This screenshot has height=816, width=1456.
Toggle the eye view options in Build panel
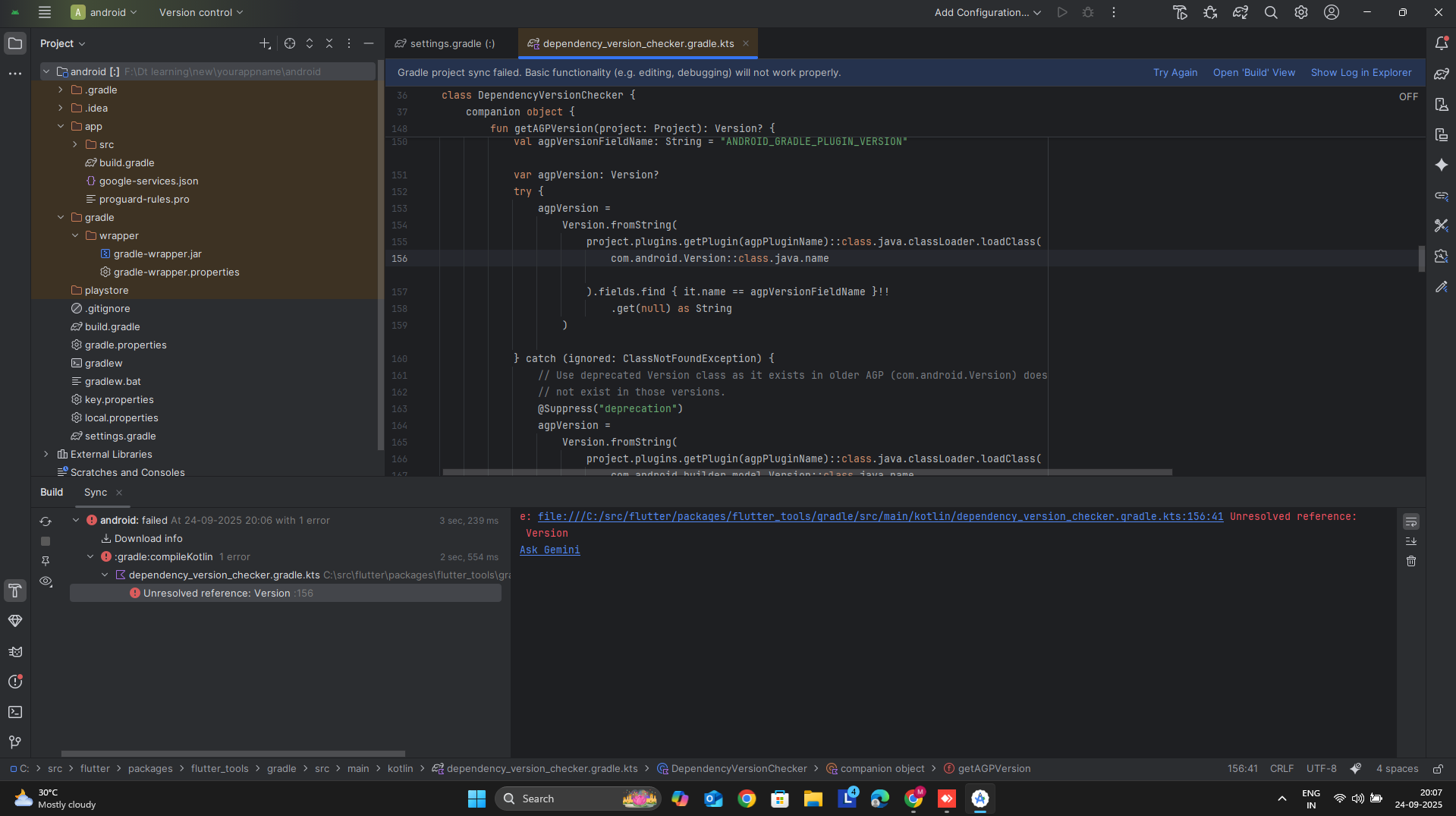tap(46, 581)
